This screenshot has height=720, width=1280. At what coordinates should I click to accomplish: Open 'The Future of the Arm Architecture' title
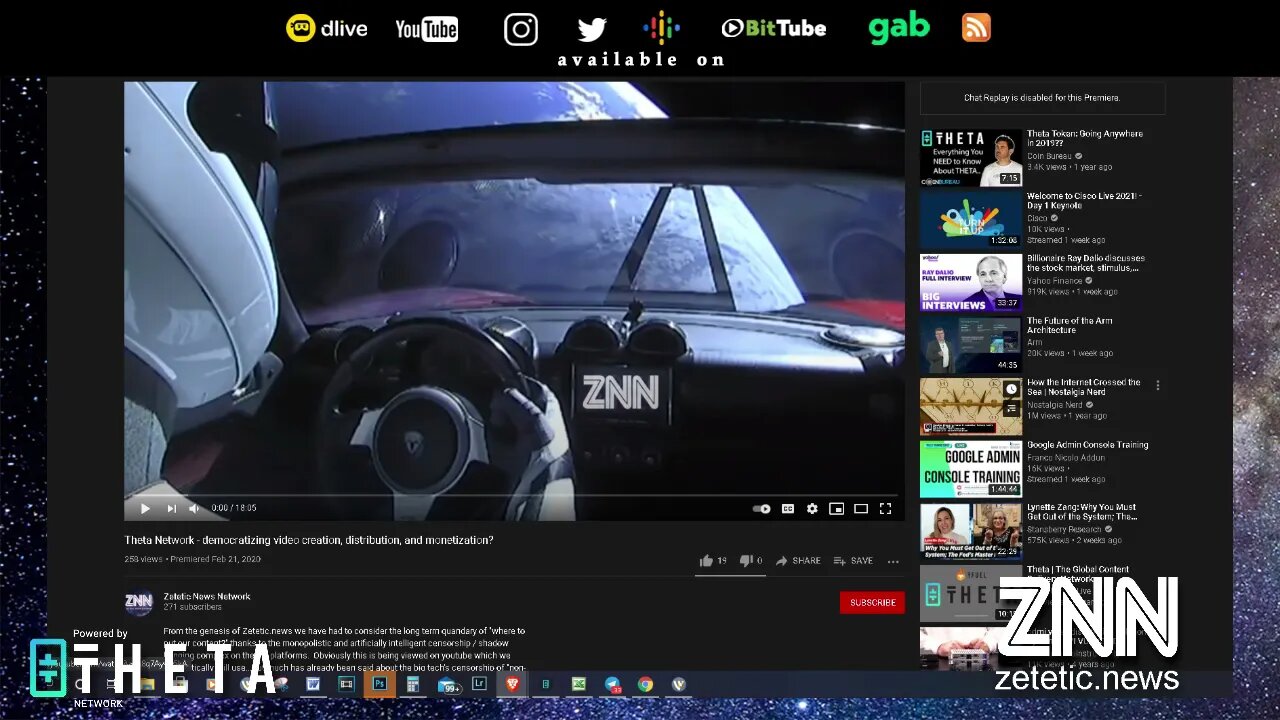[x=1069, y=325]
